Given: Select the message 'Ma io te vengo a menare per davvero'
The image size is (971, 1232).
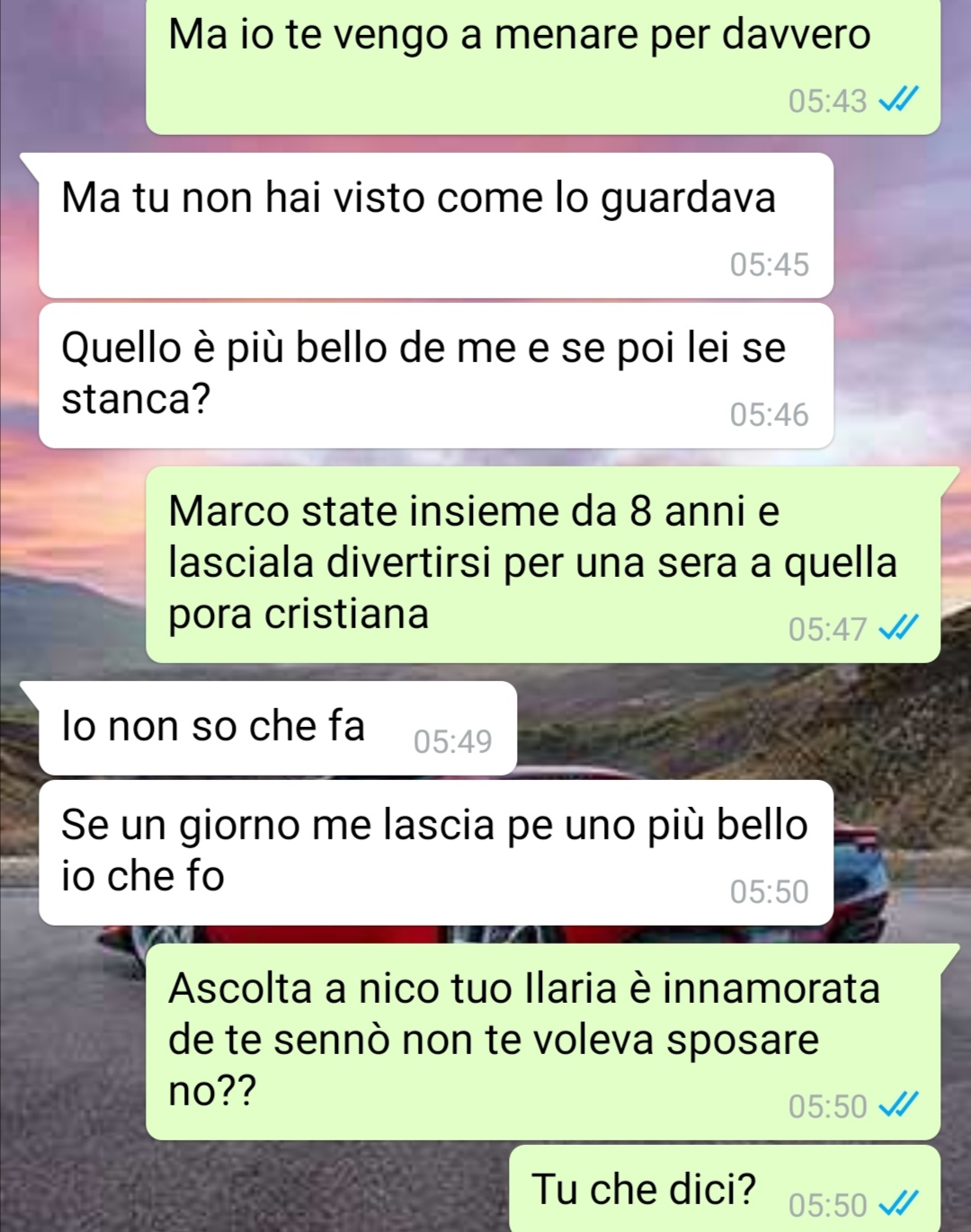Looking at the screenshot, I should [543, 66].
